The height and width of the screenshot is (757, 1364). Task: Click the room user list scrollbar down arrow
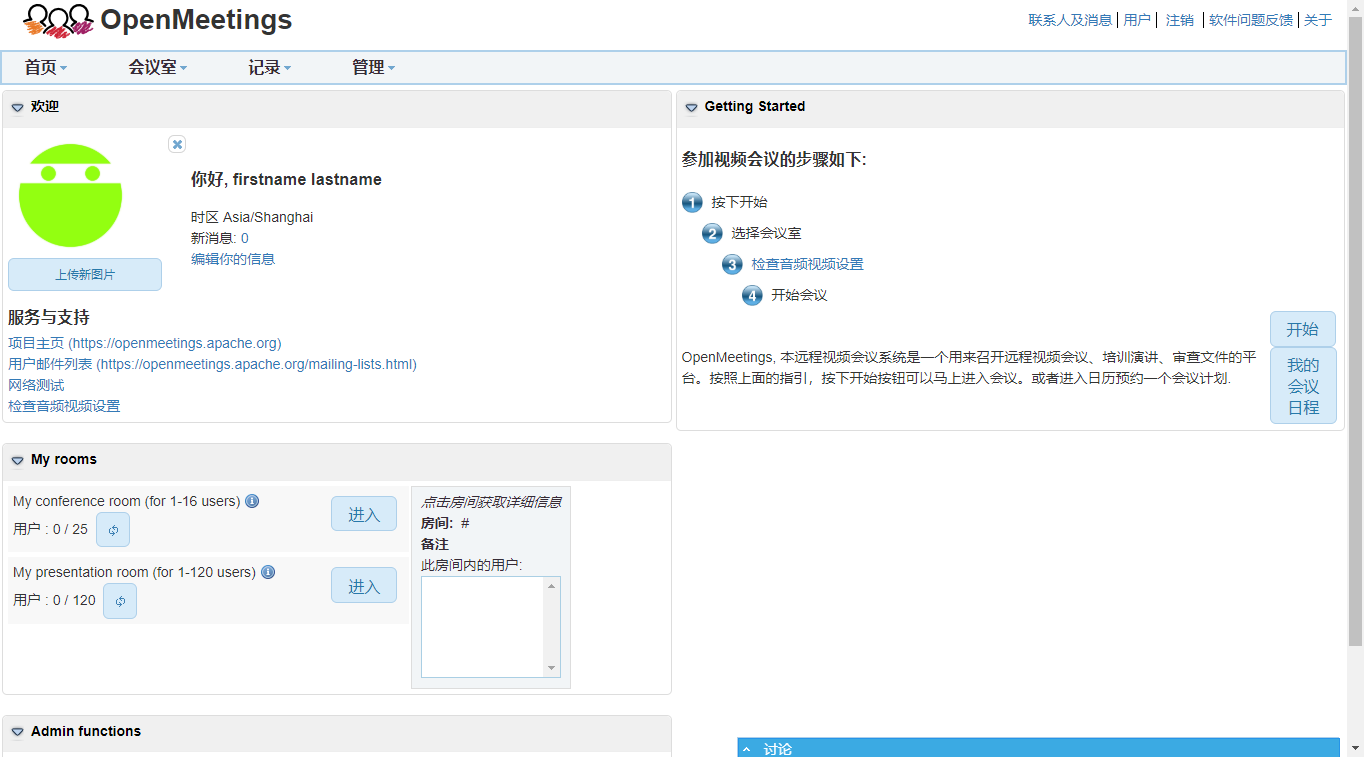point(551,668)
